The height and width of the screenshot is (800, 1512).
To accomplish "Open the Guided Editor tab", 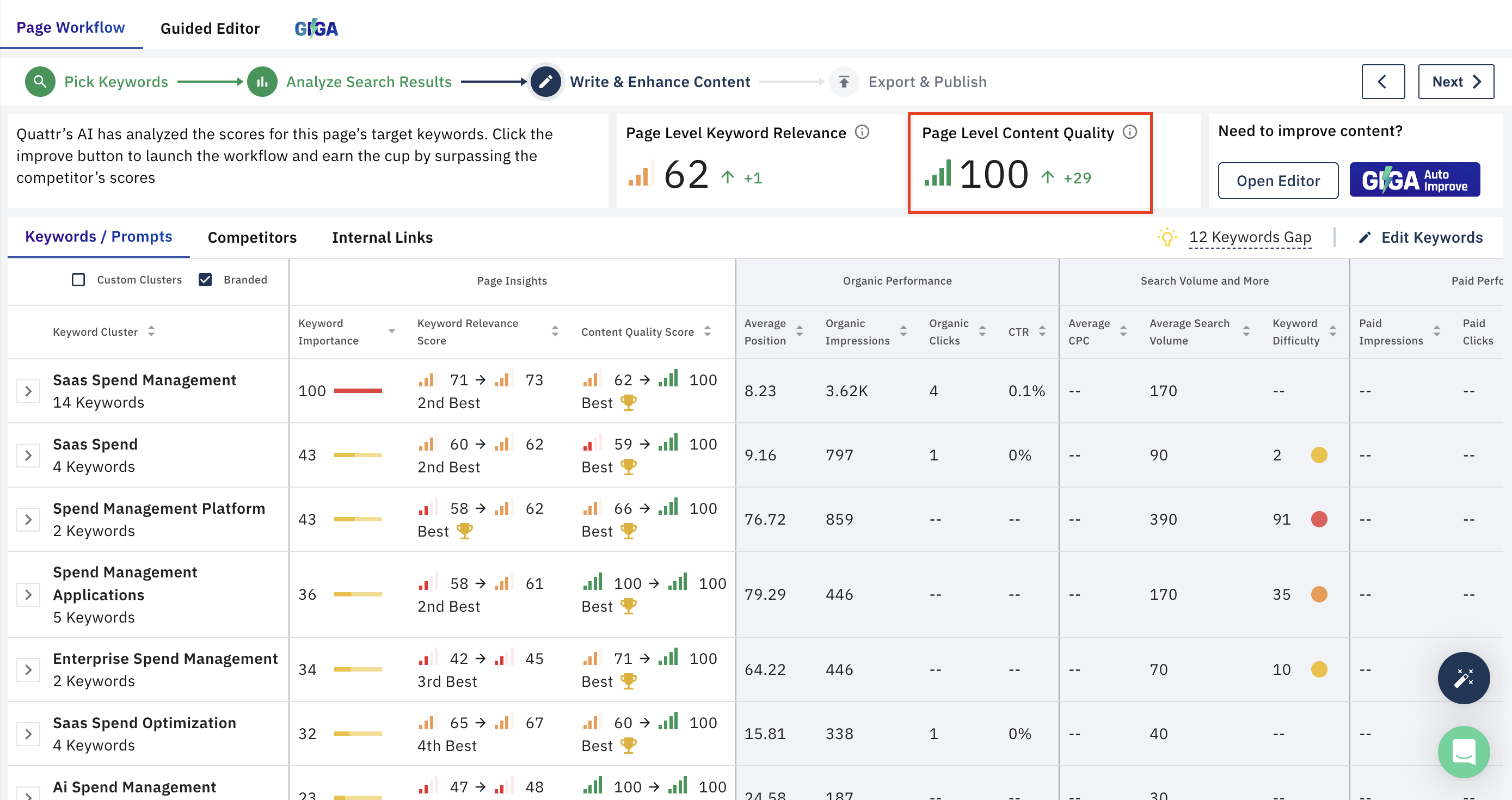I will [210, 28].
